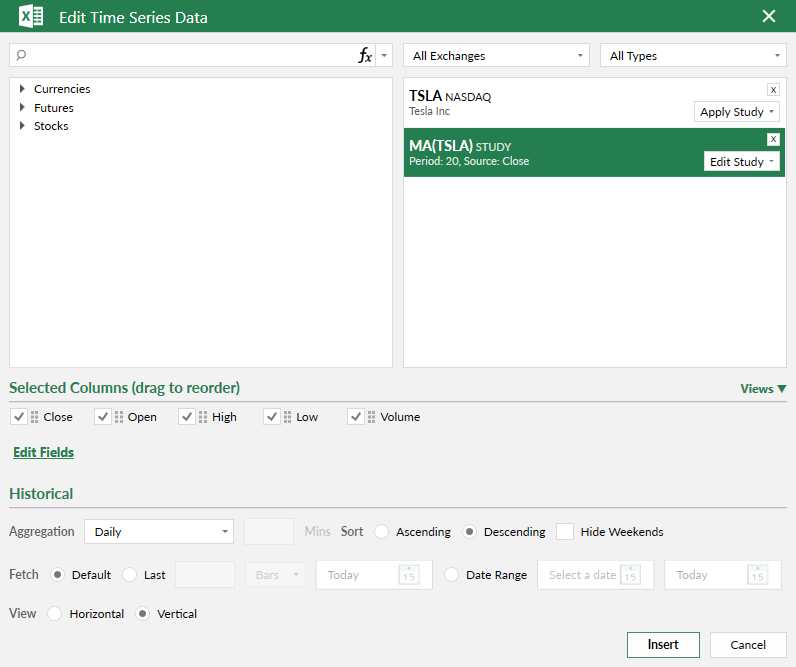The image size is (796, 667).
Task: Grab the drag handle for Close column
Action: 35,417
